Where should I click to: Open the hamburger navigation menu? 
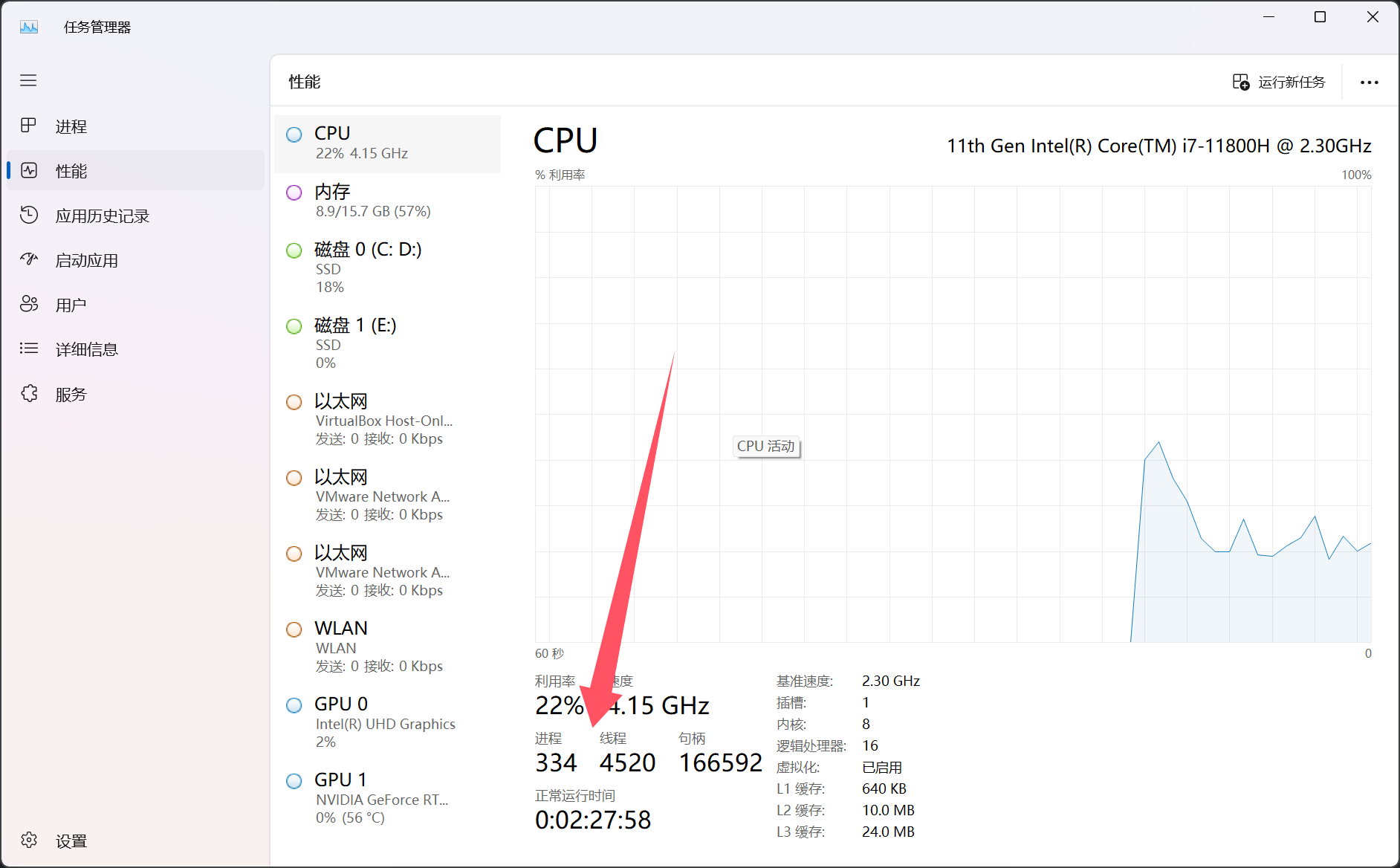28,80
